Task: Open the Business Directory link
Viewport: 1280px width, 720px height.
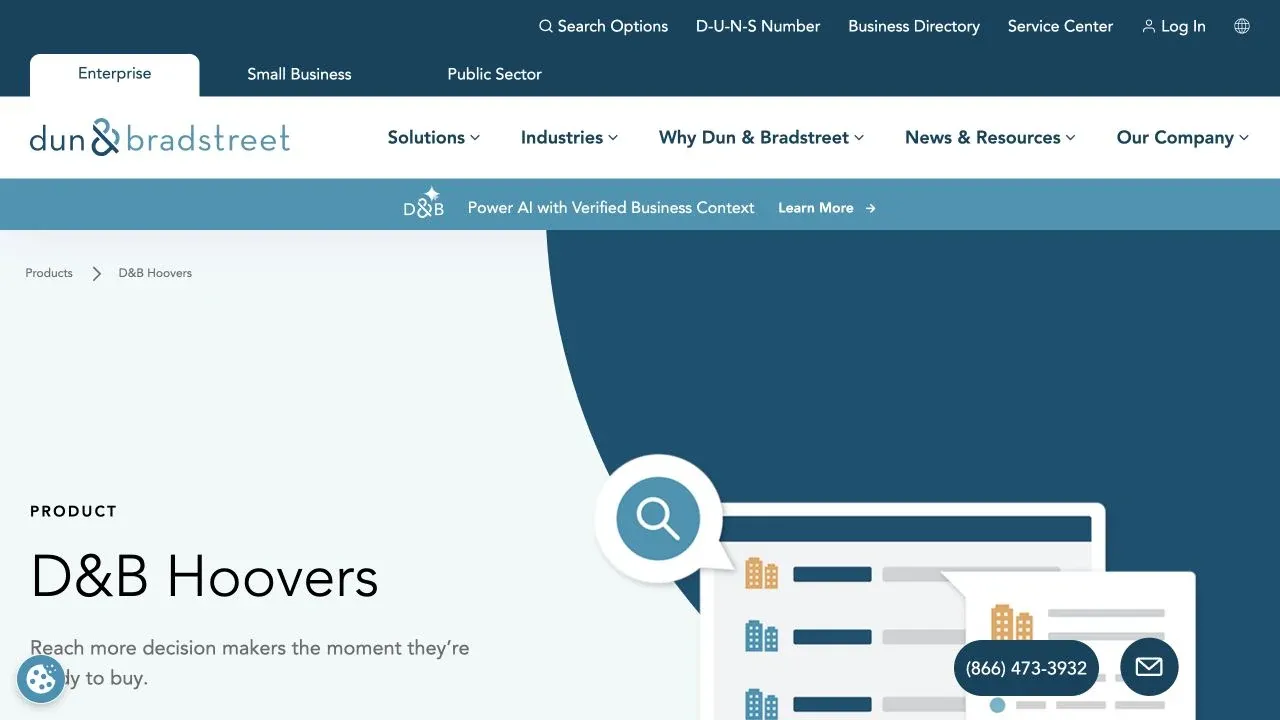Action: [x=914, y=27]
